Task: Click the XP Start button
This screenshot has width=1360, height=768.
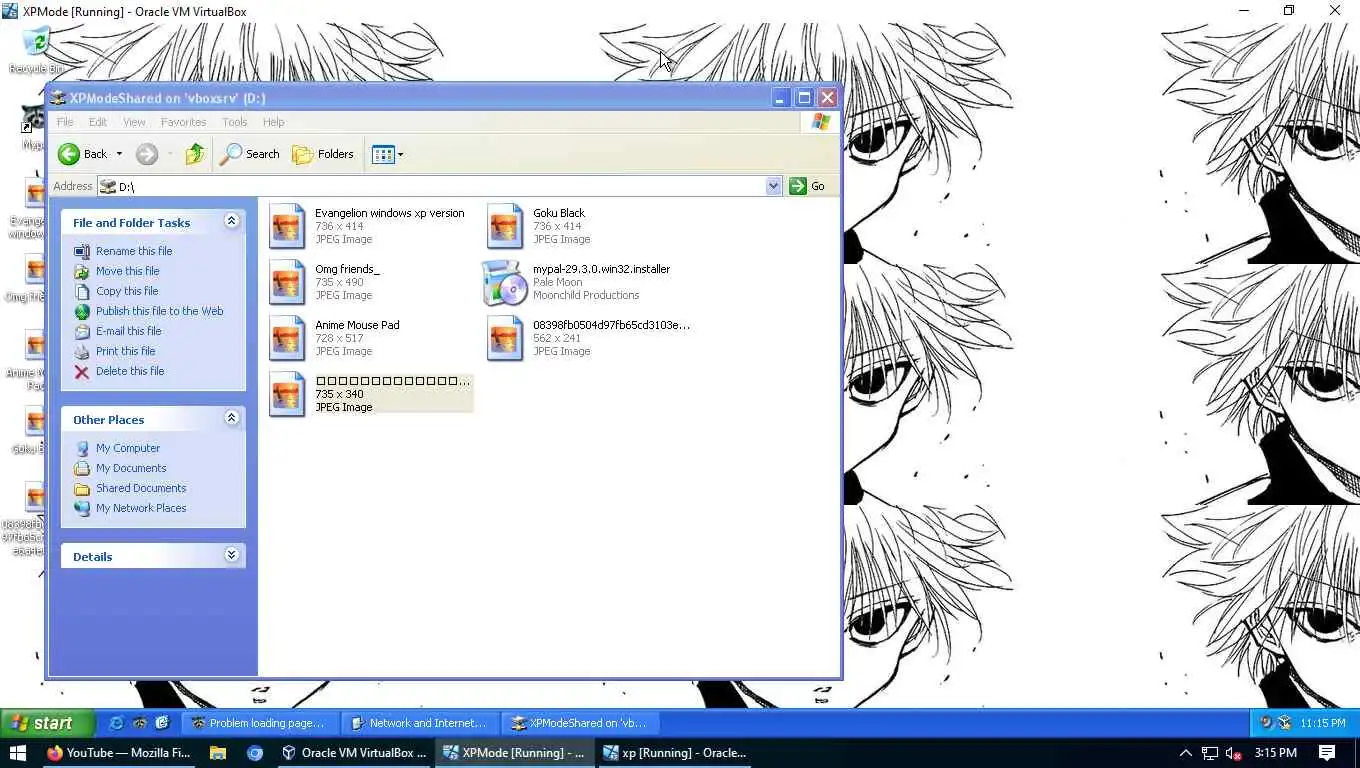Action: (x=47, y=723)
